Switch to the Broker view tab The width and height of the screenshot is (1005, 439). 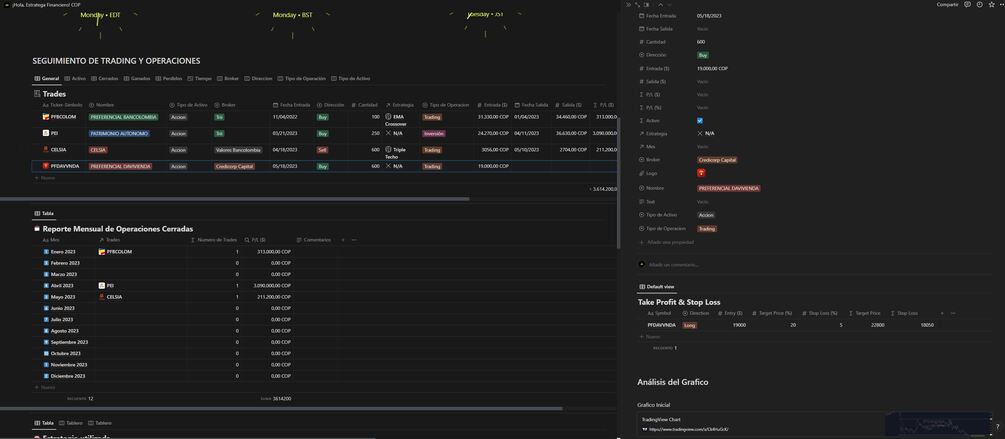tap(228, 79)
